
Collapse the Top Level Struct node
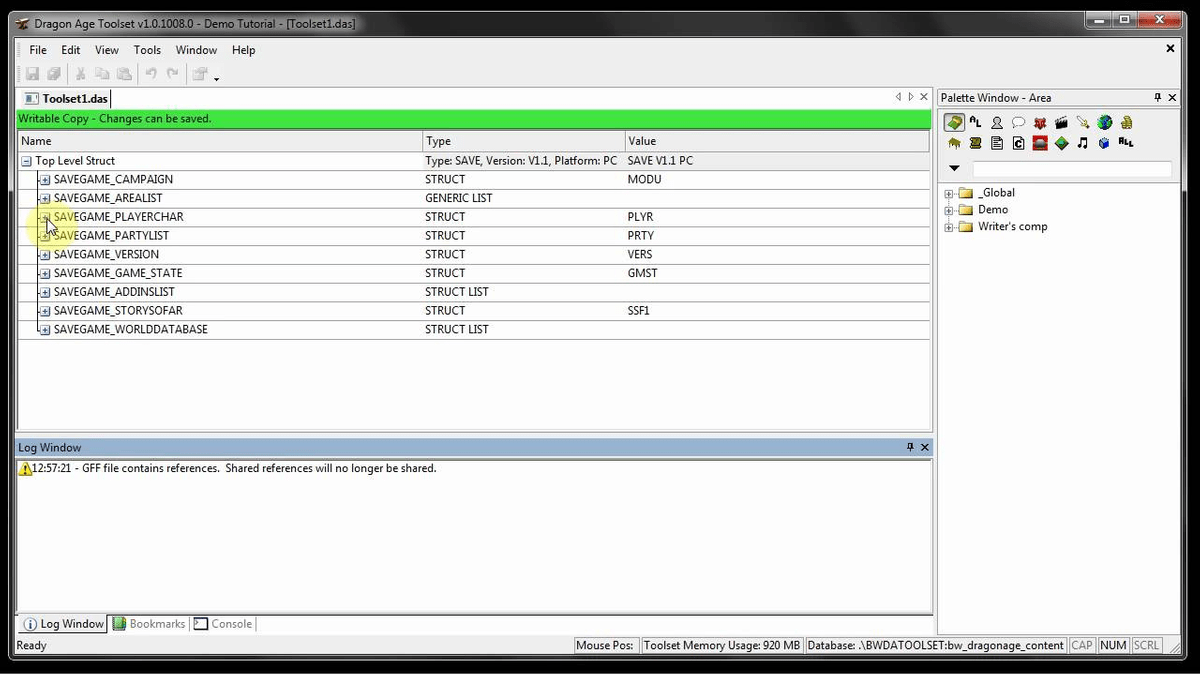[x=26, y=161]
